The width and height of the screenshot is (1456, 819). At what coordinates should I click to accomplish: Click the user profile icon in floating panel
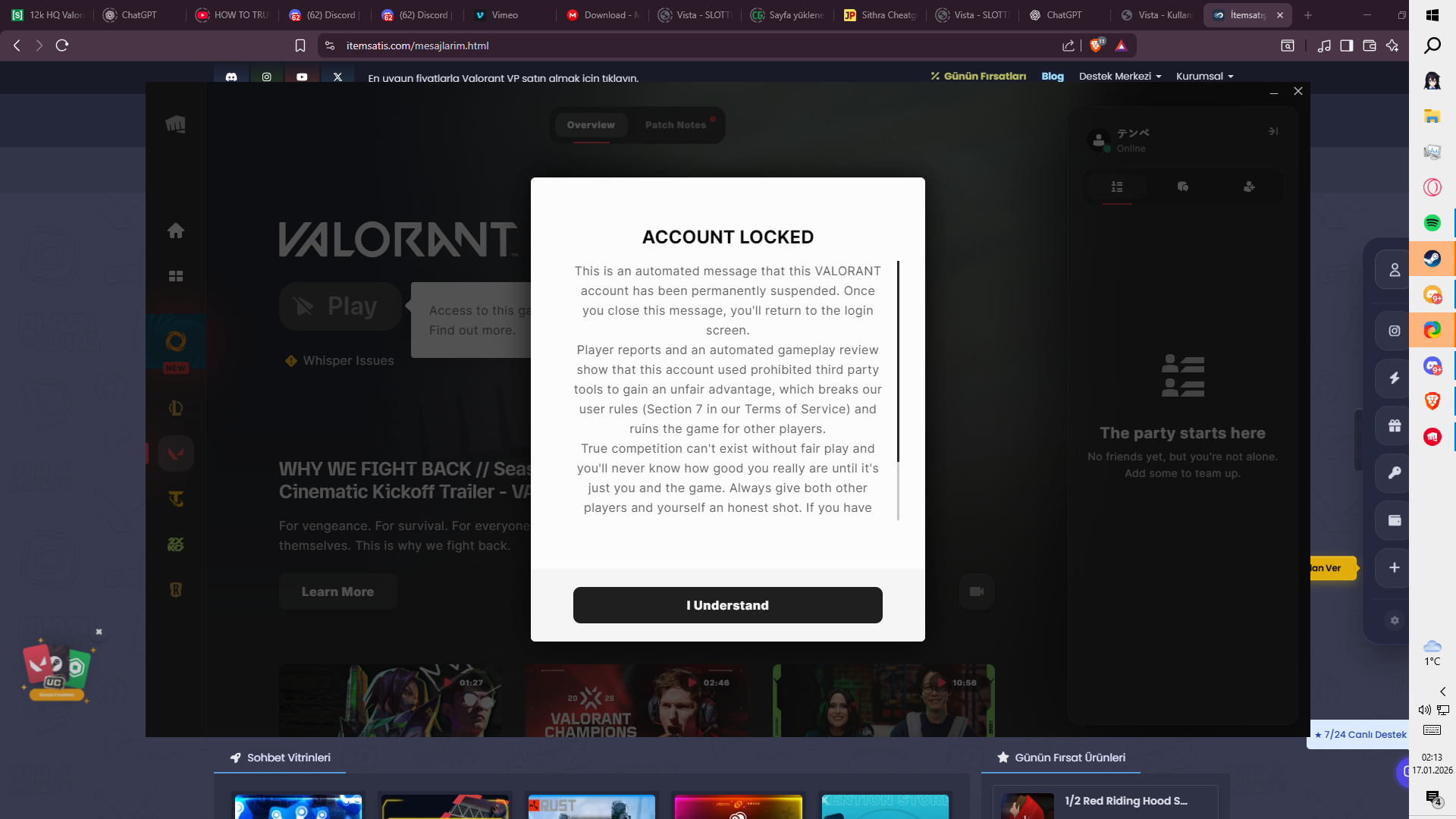pyautogui.click(x=1394, y=270)
